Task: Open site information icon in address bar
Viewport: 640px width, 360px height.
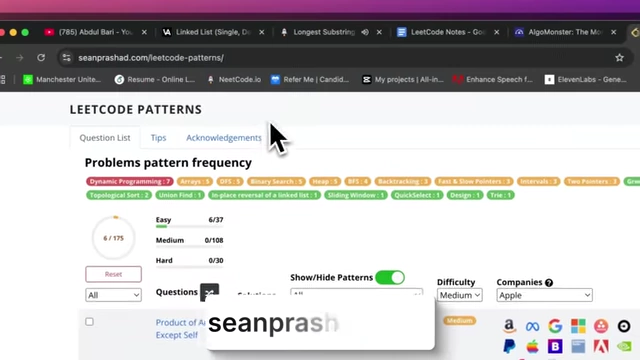Action: point(67,58)
